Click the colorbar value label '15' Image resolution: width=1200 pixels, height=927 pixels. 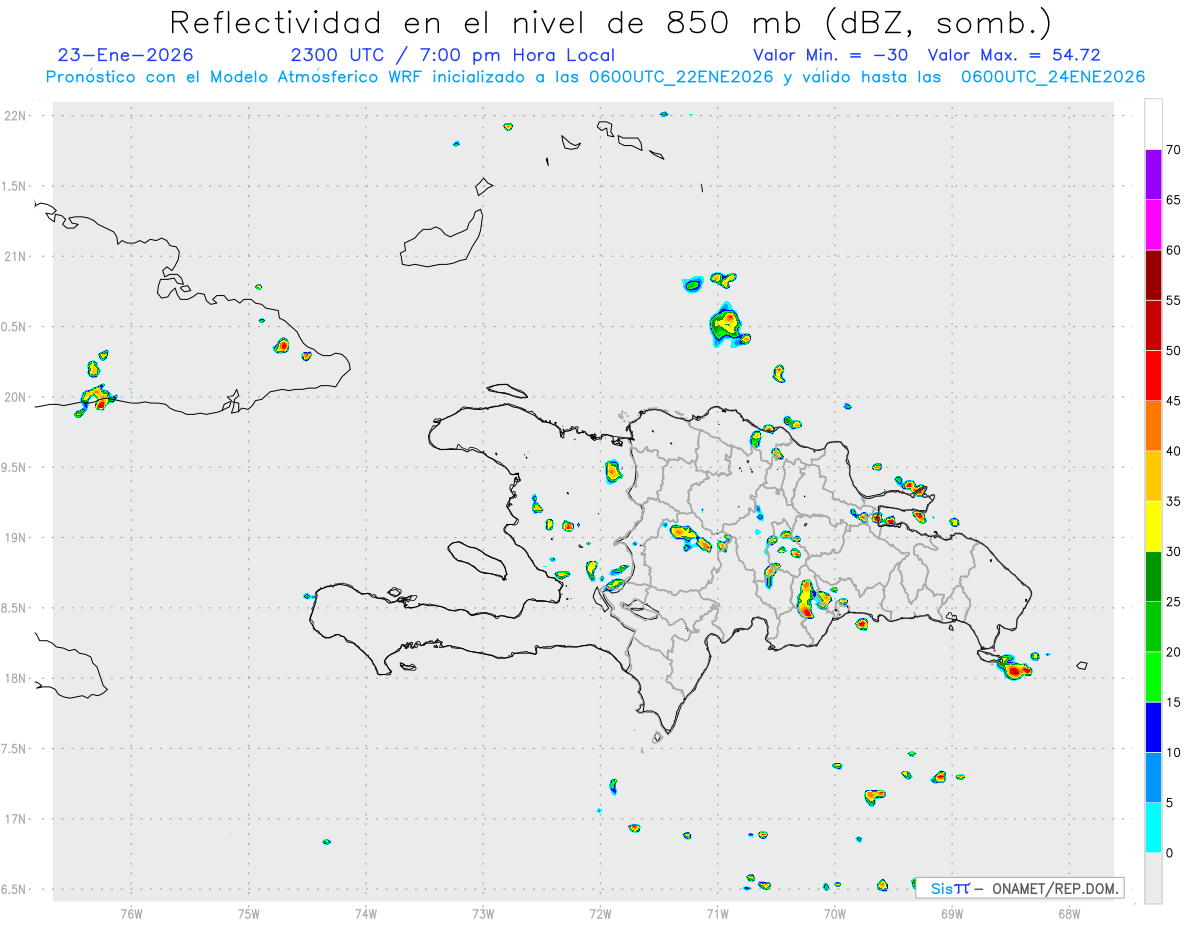pos(1173,702)
